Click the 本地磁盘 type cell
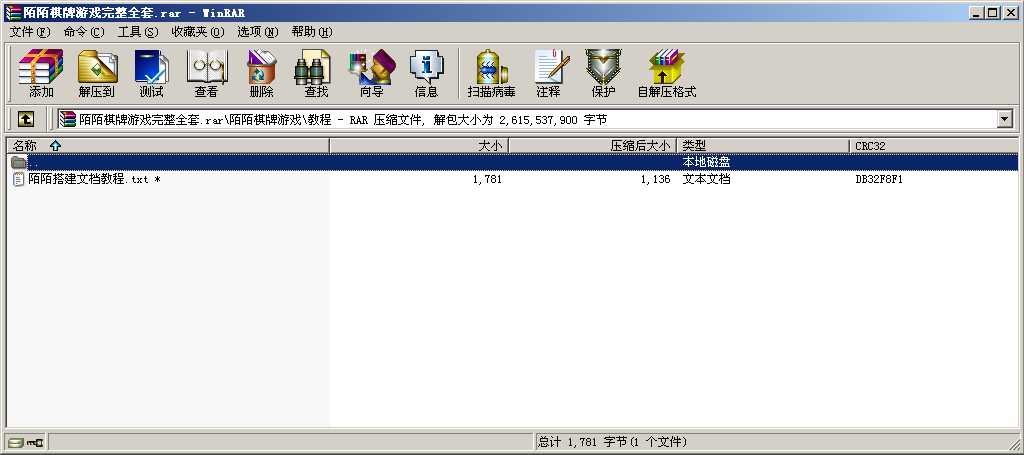 pyautogui.click(x=706, y=162)
